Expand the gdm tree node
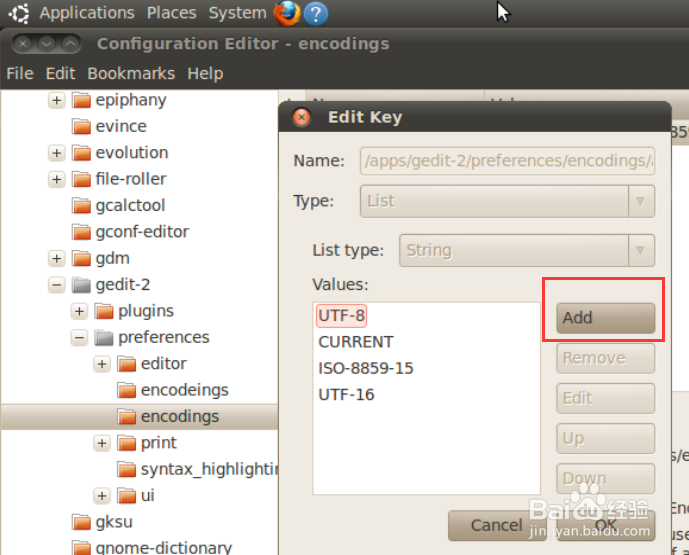Screen dimensions: 689x555 56,258
